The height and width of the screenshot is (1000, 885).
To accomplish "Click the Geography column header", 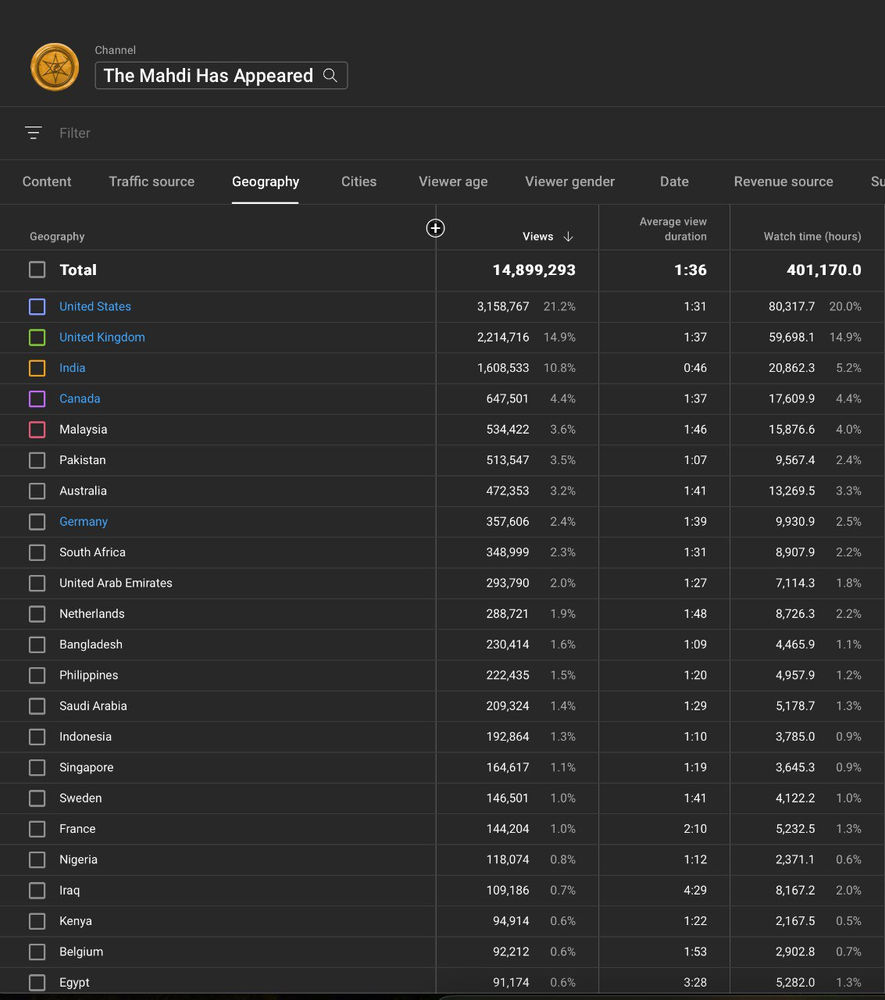I will (57, 237).
